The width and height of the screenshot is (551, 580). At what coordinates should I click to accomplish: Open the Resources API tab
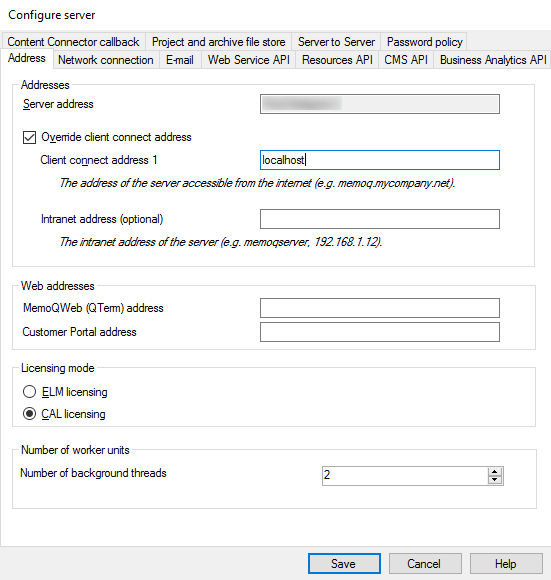coord(337,60)
